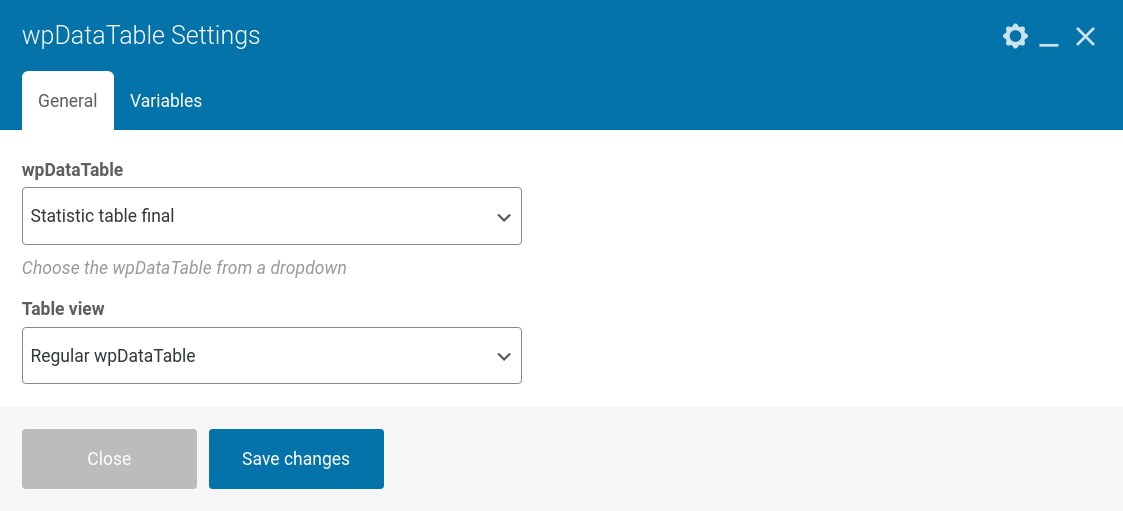Viewport: 1123px width, 511px height.
Task: Switch to the Variables tab
Action: point(166,100)
